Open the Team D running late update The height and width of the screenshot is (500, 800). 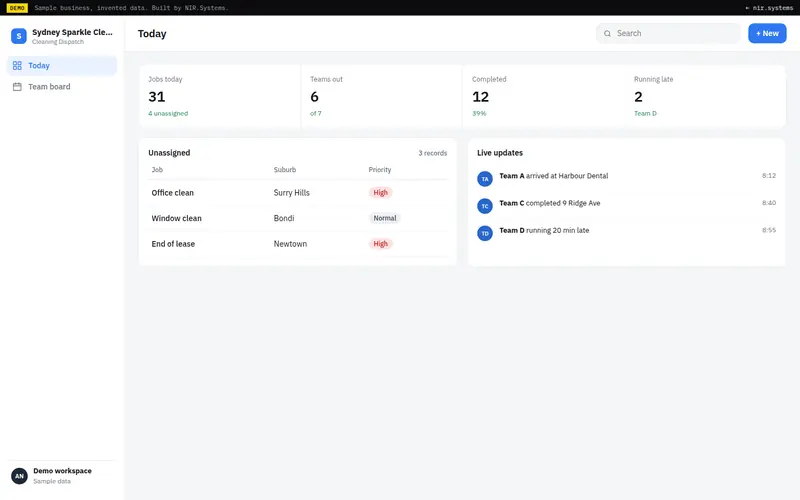coord(626,231)
